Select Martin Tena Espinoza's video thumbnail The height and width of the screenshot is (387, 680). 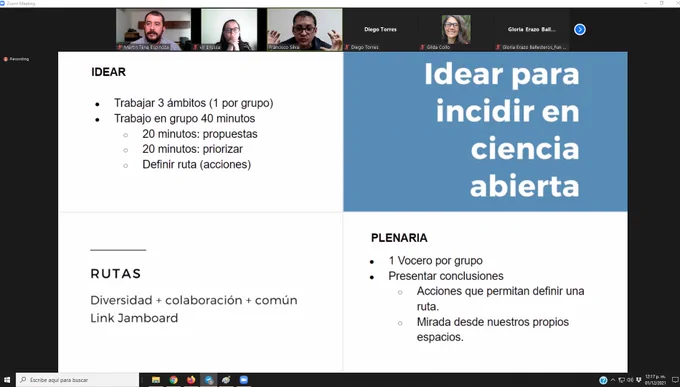[x=154, y=30]
